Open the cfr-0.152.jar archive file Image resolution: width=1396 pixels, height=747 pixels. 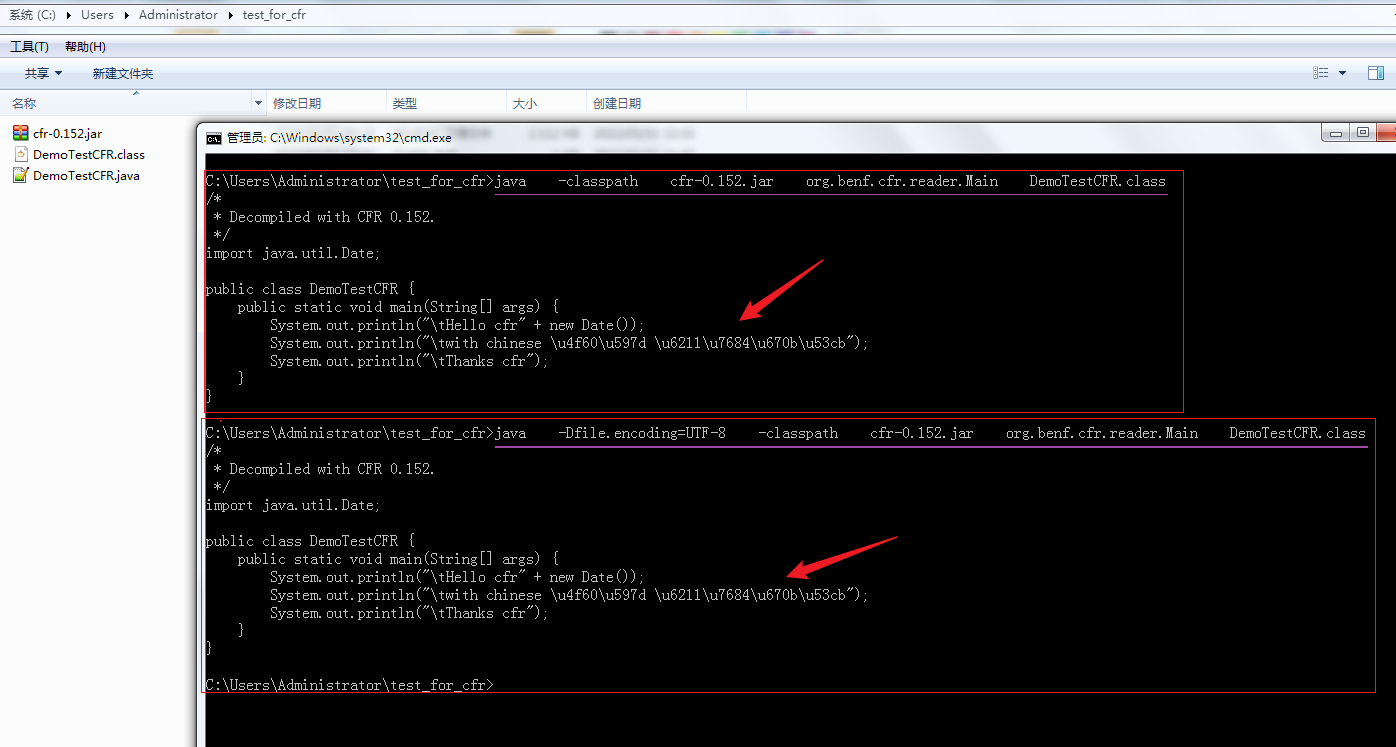click(x=66, y=133)
